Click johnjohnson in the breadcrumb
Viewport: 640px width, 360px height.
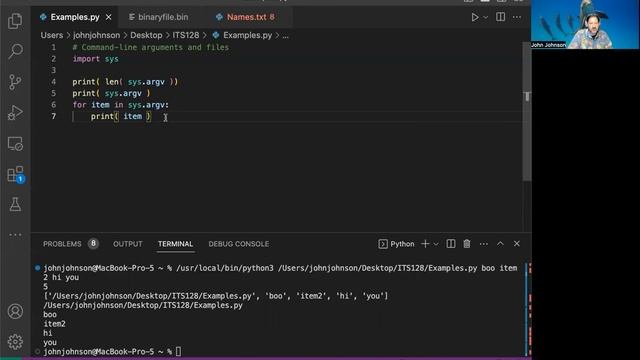click(96, 36)
